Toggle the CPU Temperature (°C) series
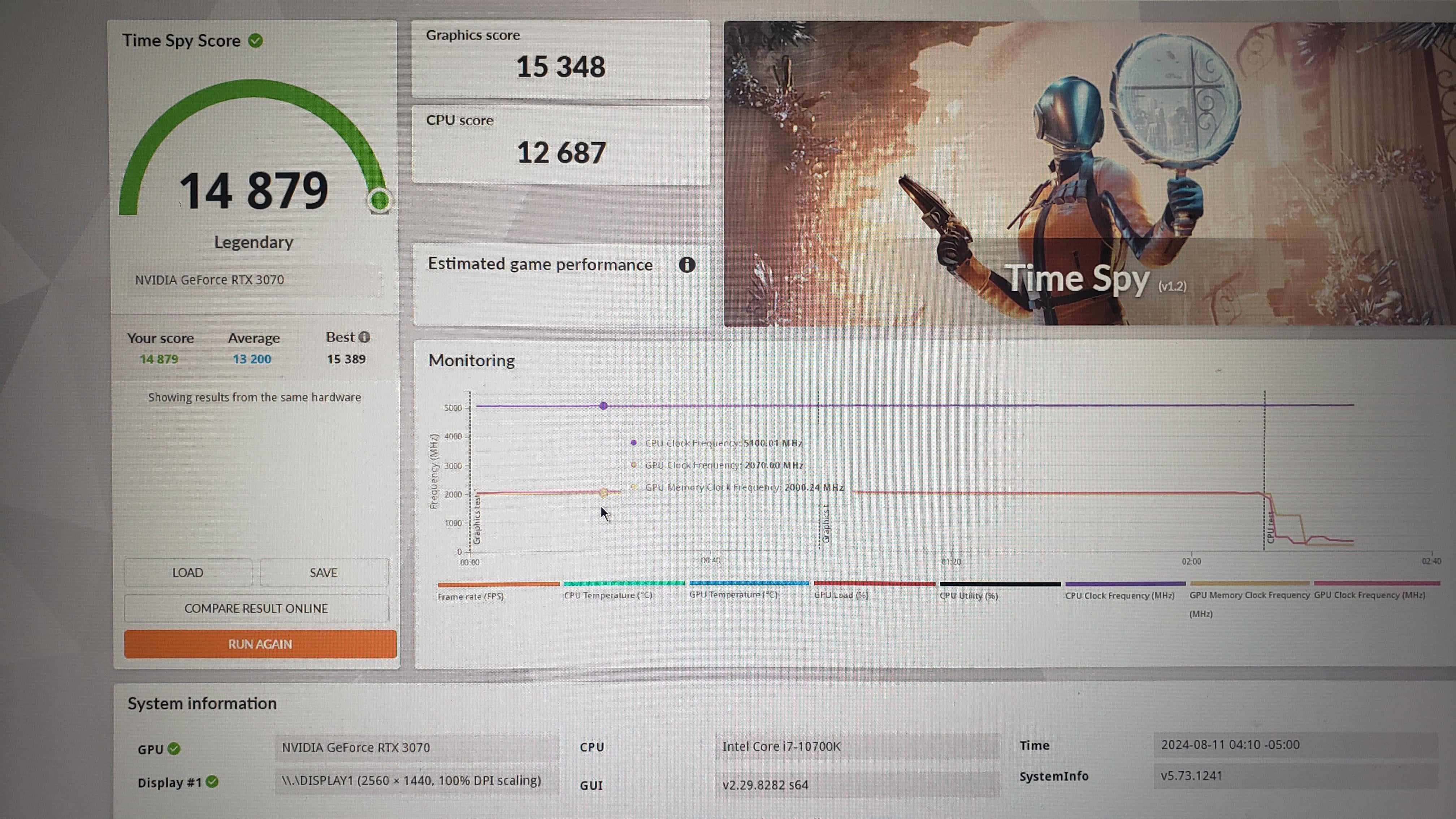The image size is (1456, 819). point(624,591)
